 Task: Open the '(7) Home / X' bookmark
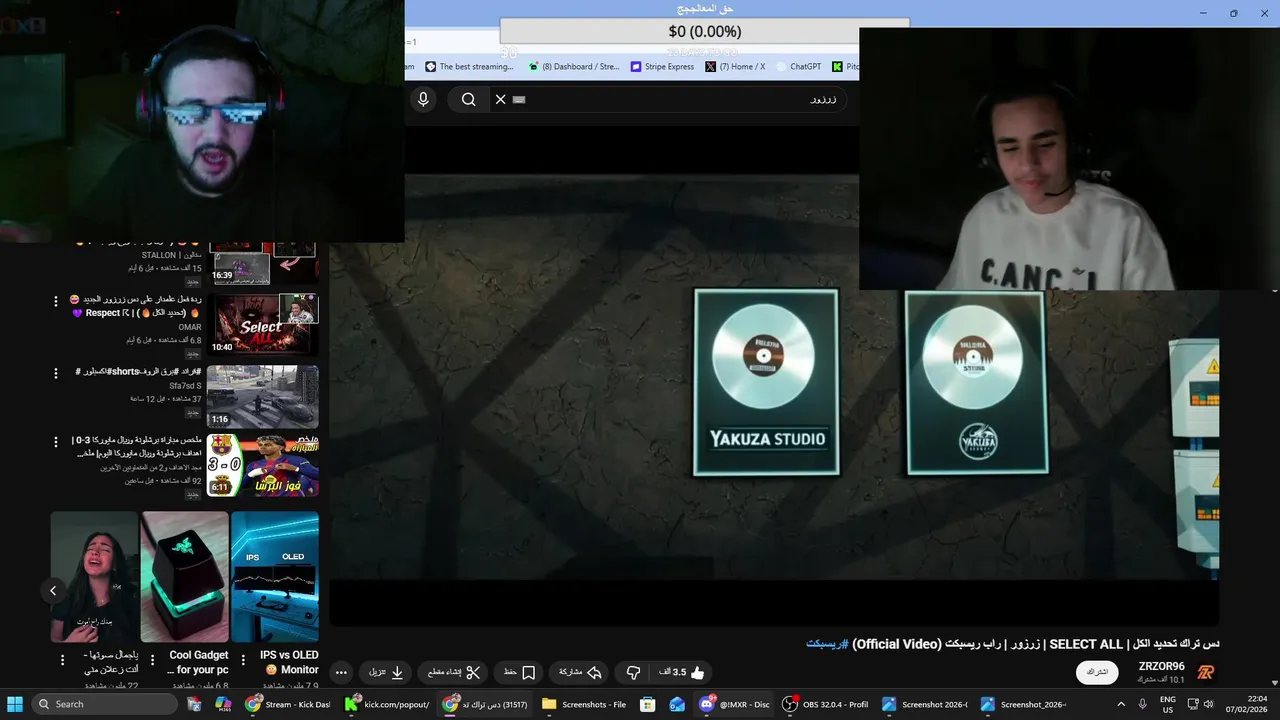(735, 67)
